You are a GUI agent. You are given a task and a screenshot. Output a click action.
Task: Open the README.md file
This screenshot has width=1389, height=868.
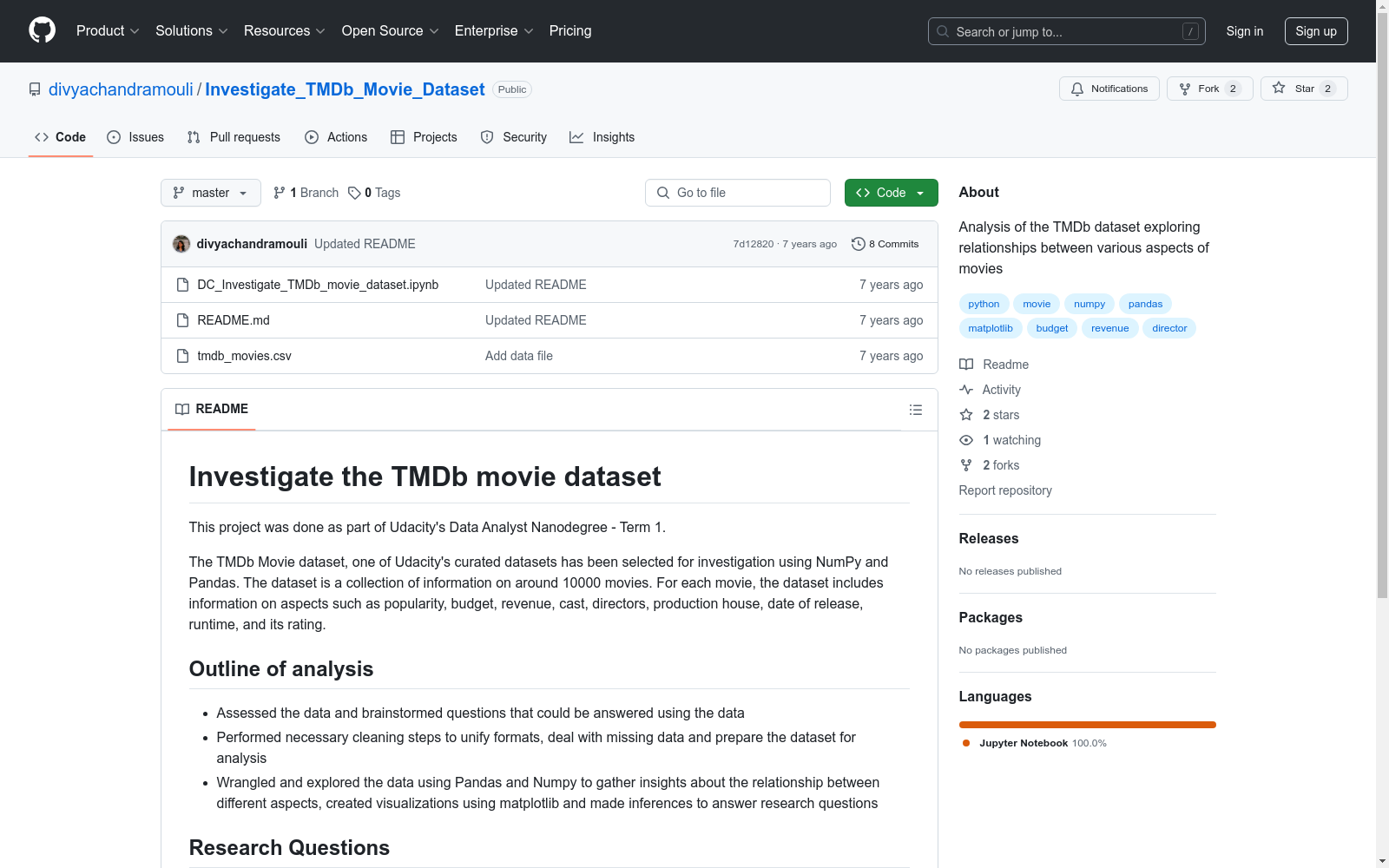[234, 320]
